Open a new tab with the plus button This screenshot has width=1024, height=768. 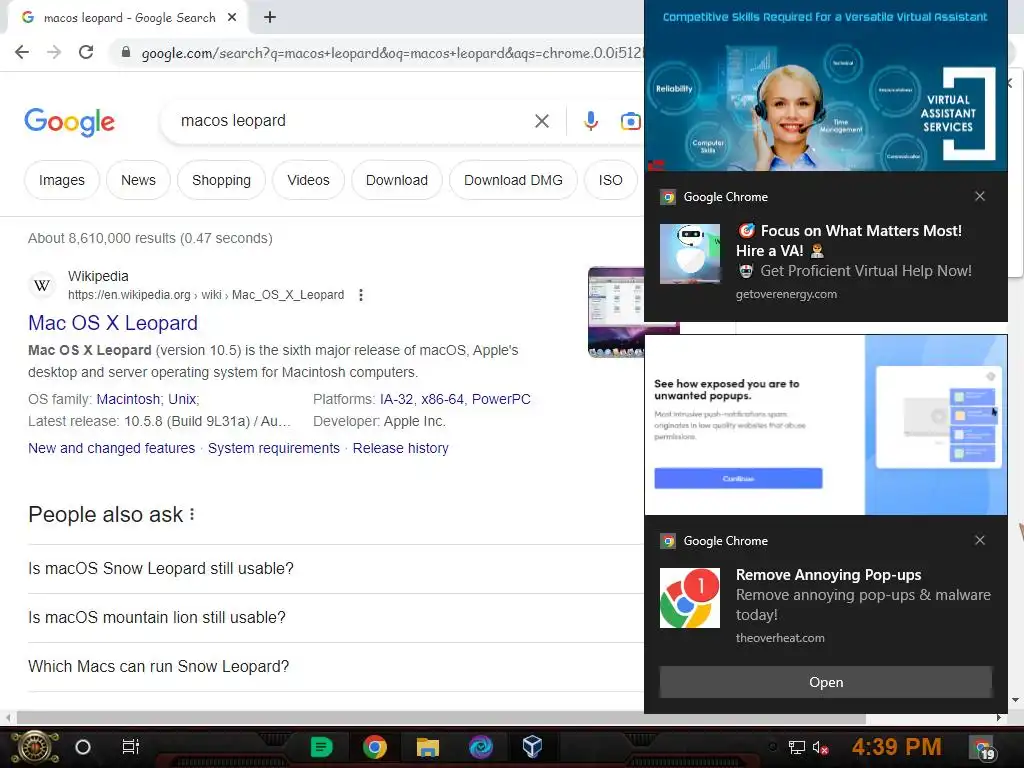[270, 18]
